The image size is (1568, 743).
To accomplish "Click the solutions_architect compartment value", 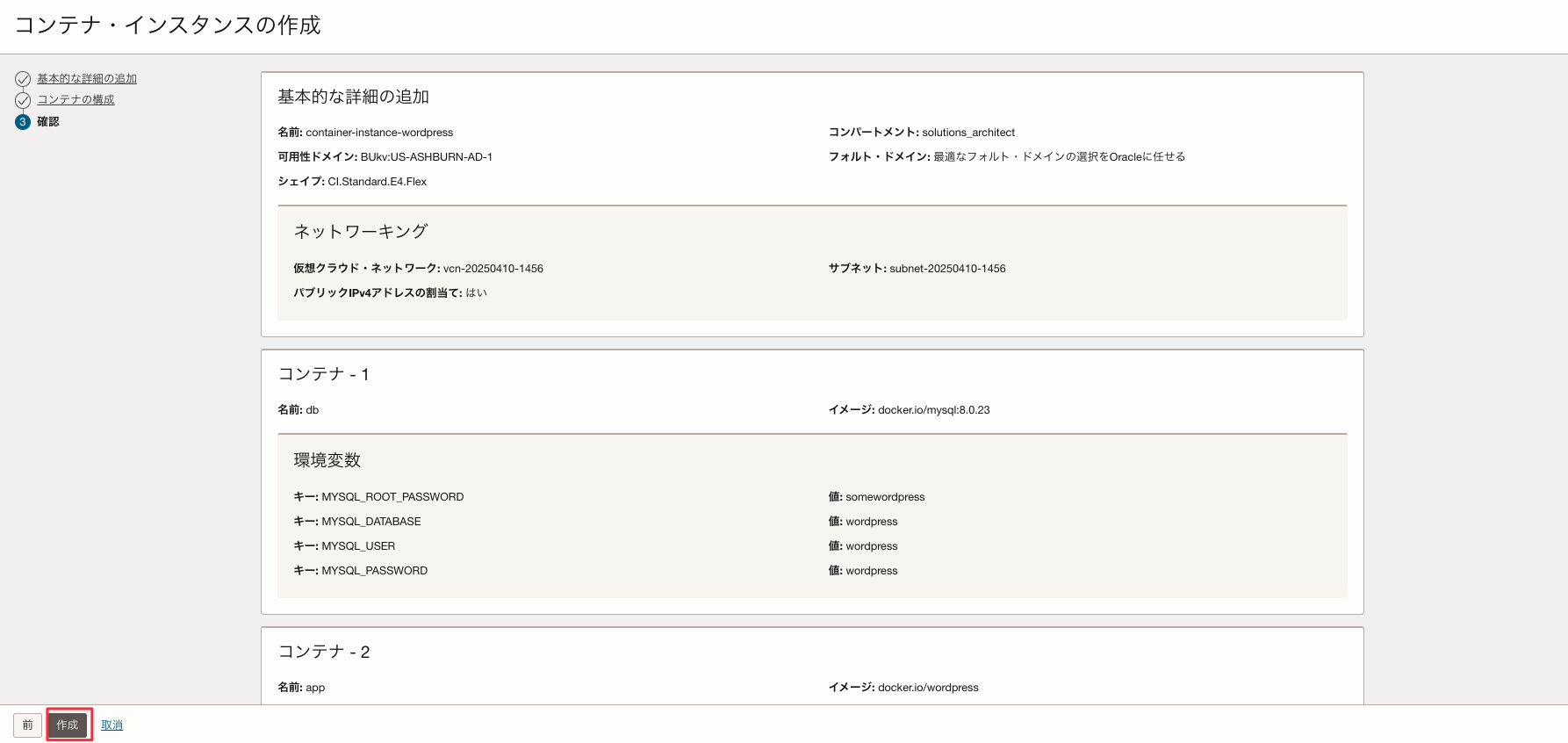I will 968,133.
